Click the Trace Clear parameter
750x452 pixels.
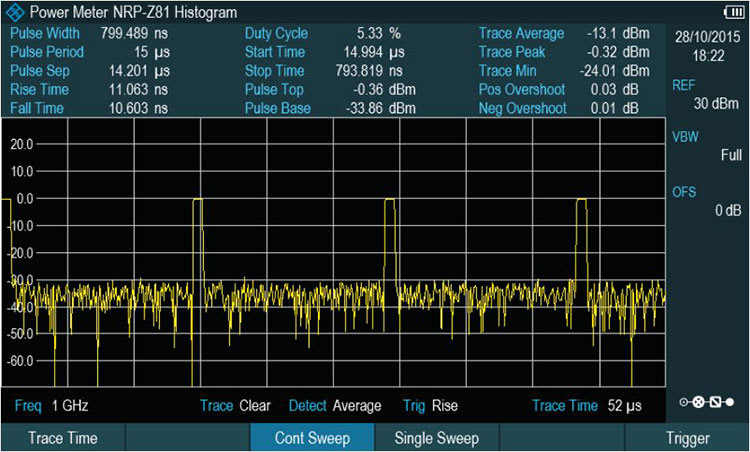(x=235, y=406)
